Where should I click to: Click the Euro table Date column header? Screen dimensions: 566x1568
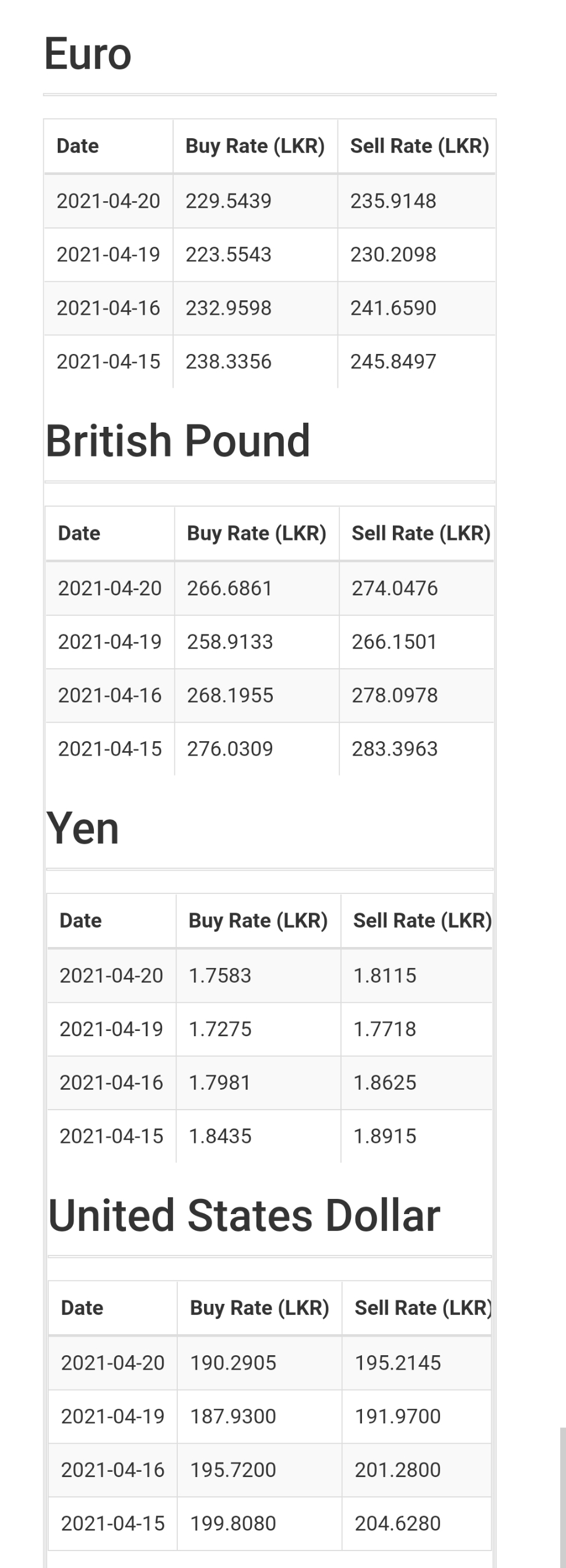click(78, 146)
